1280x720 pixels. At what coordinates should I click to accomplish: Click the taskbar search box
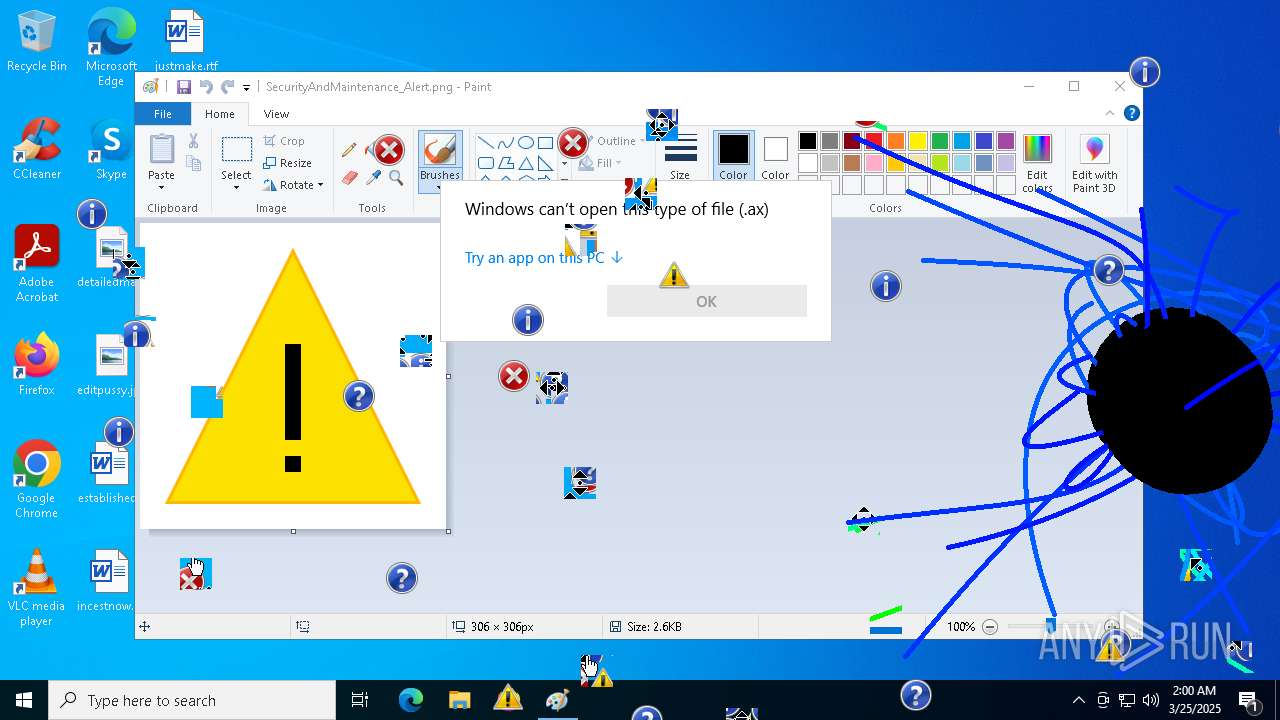192,700
